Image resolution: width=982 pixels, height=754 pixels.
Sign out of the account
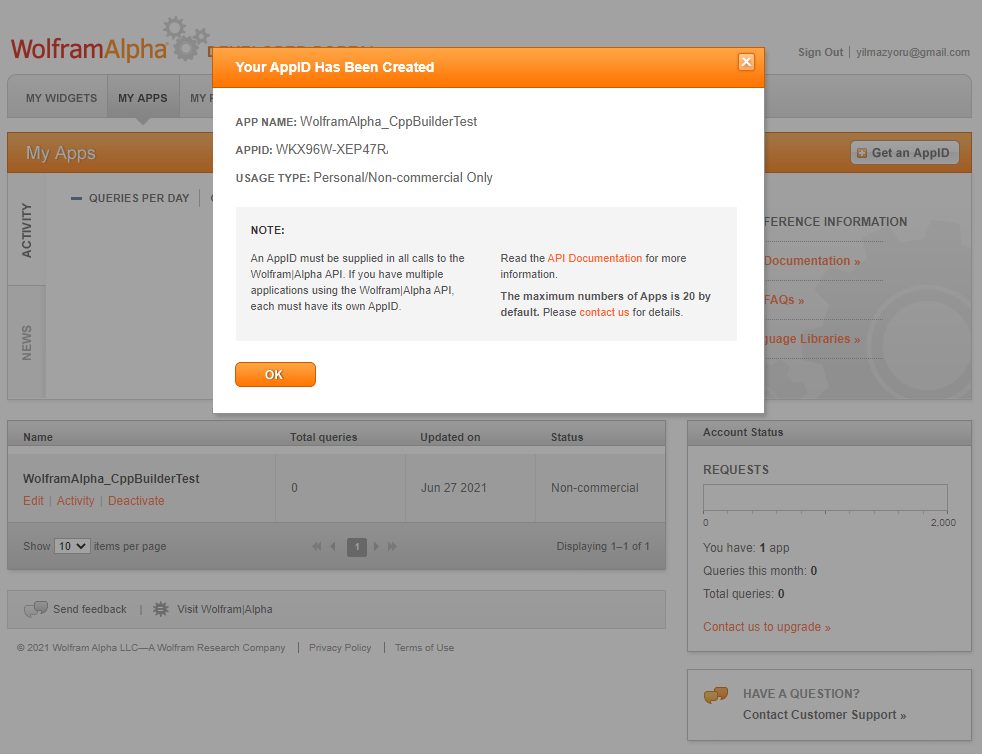coord(820,52)
